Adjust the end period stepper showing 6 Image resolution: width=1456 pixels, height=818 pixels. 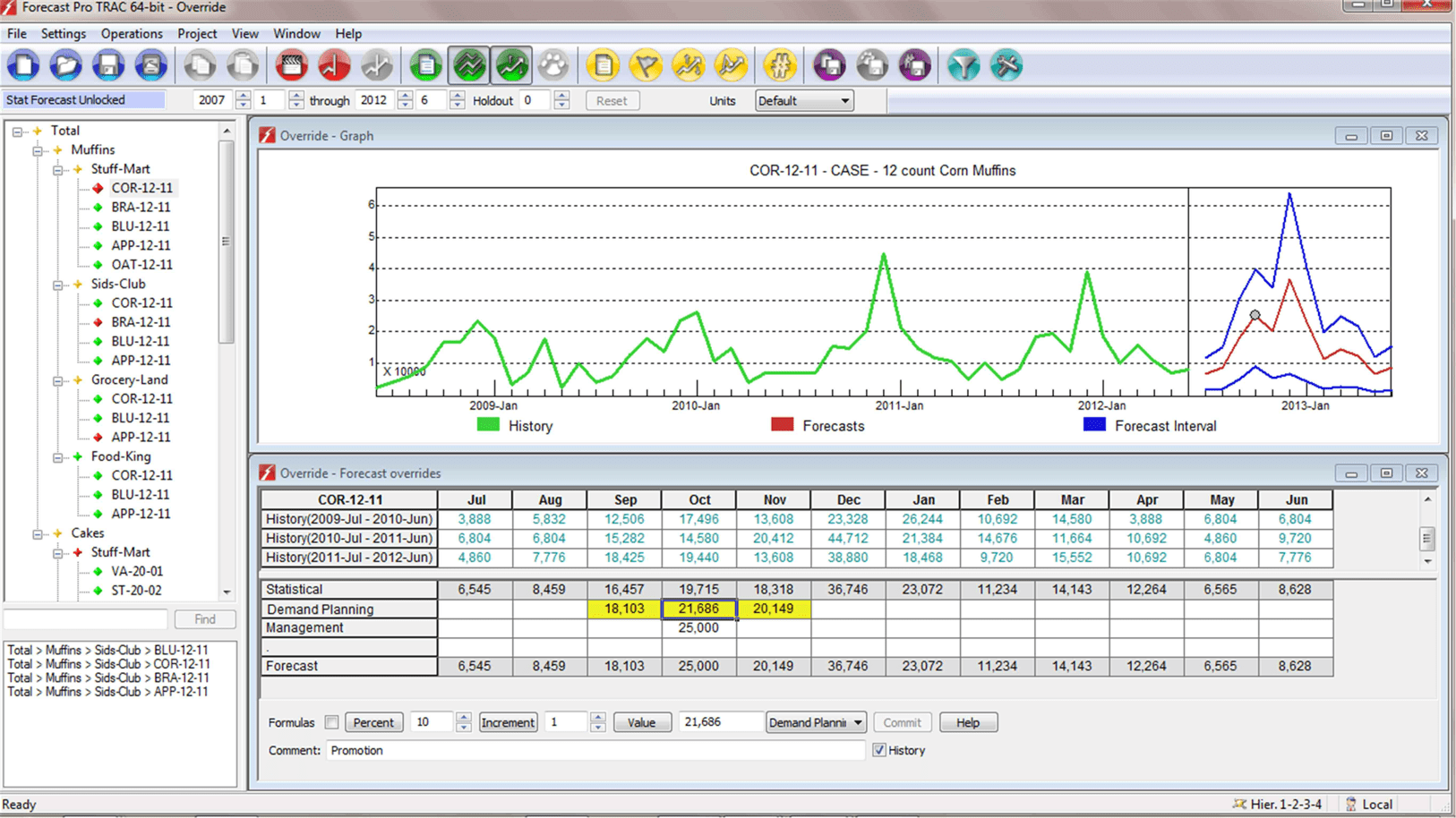(458, 100)
